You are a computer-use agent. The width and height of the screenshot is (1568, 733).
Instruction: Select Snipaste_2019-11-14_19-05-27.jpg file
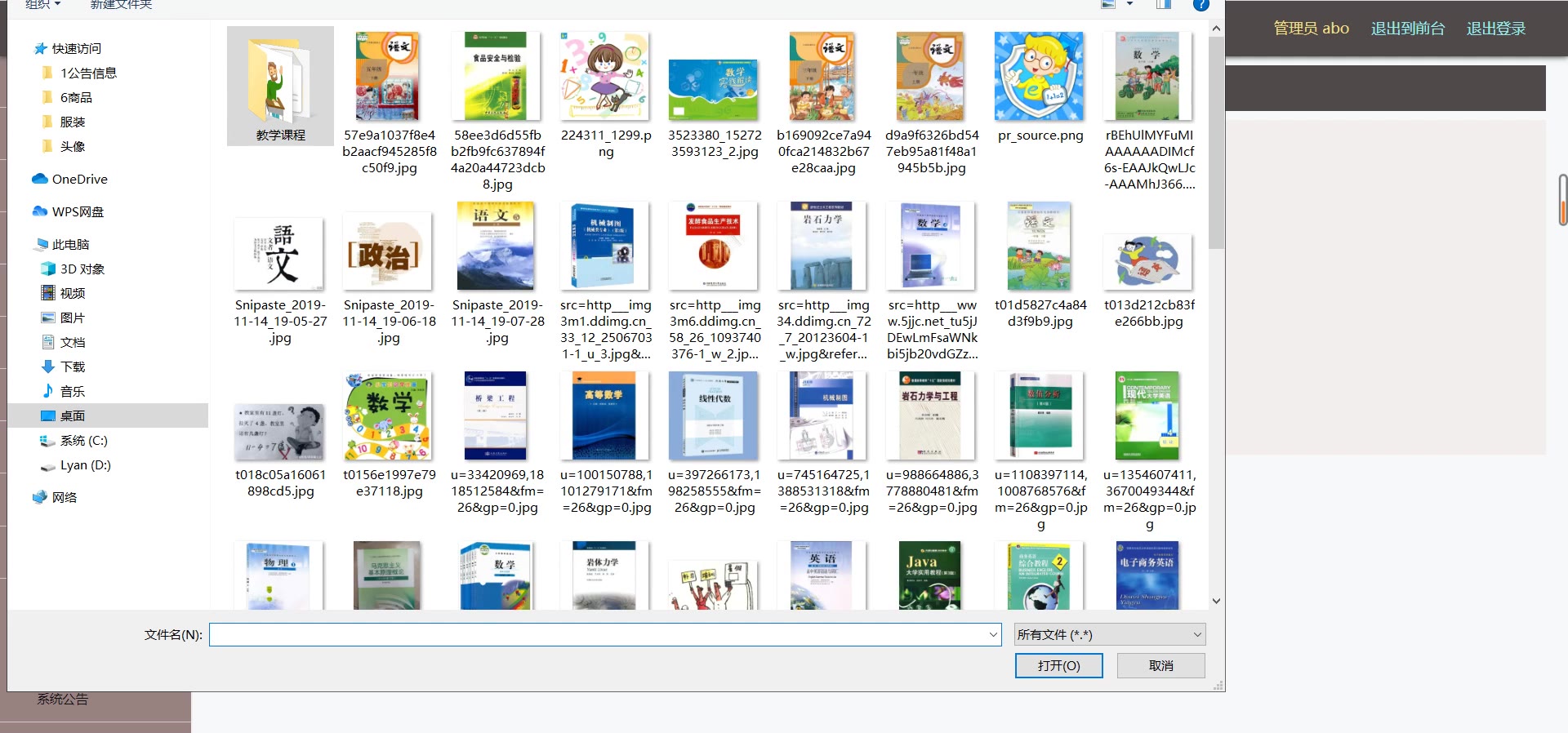pos(280,282)
